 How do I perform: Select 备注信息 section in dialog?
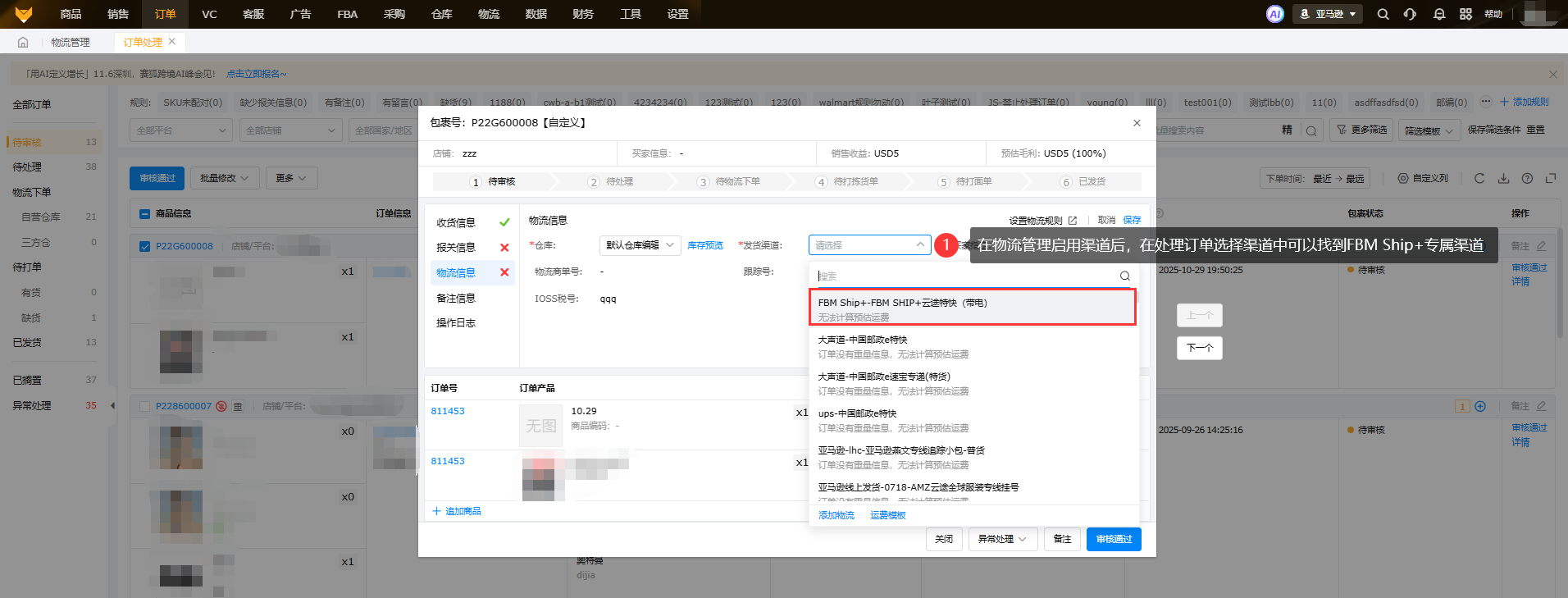[456, 299]
